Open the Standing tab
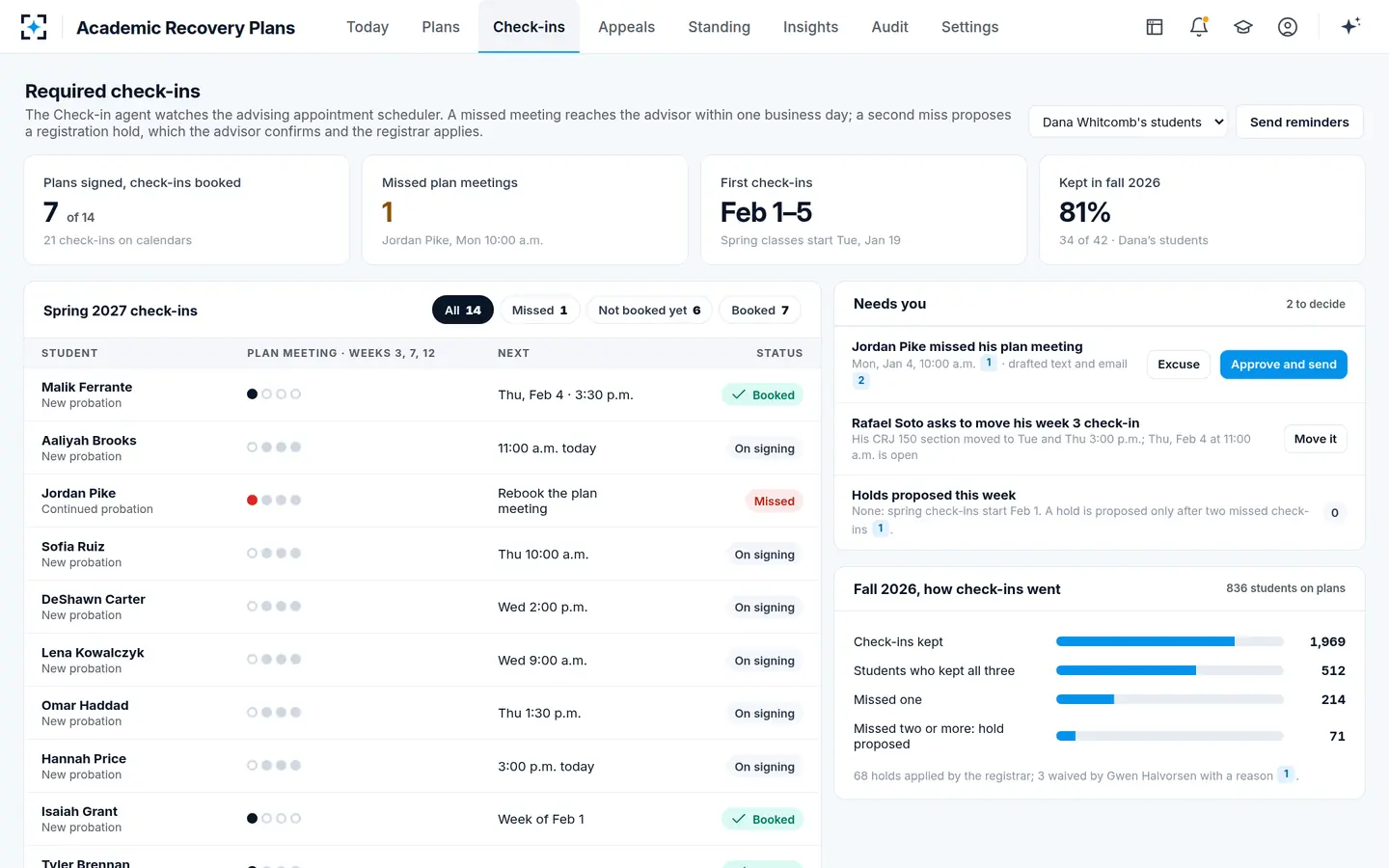This screenshot has height=868, width=1389. (719, 27)
